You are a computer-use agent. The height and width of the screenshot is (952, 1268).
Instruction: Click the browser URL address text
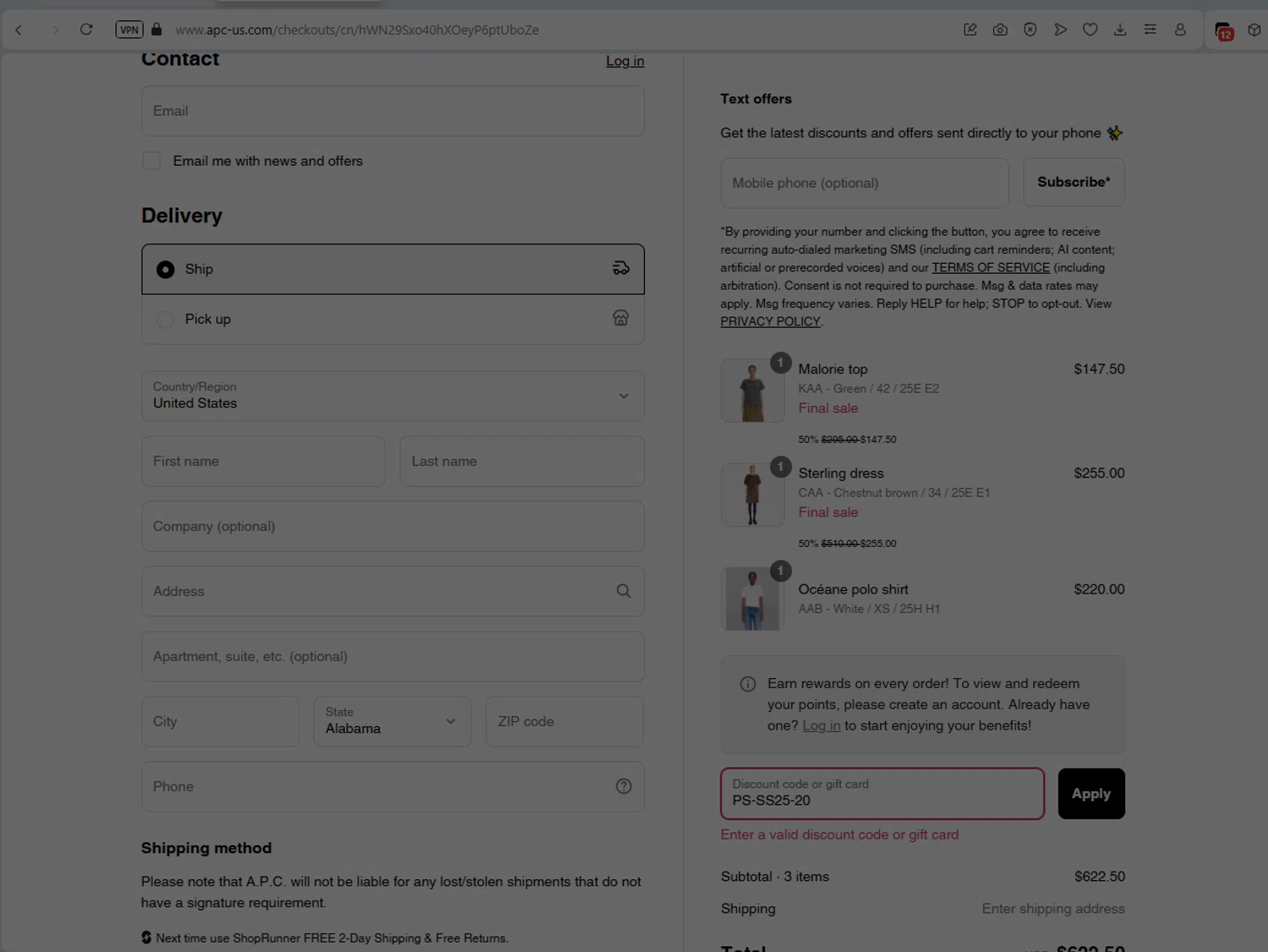tap(357, 30)
